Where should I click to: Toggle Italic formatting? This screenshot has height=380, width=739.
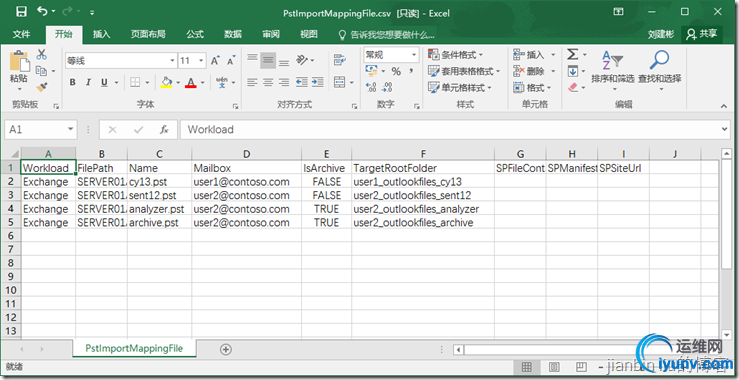[88, 83]
